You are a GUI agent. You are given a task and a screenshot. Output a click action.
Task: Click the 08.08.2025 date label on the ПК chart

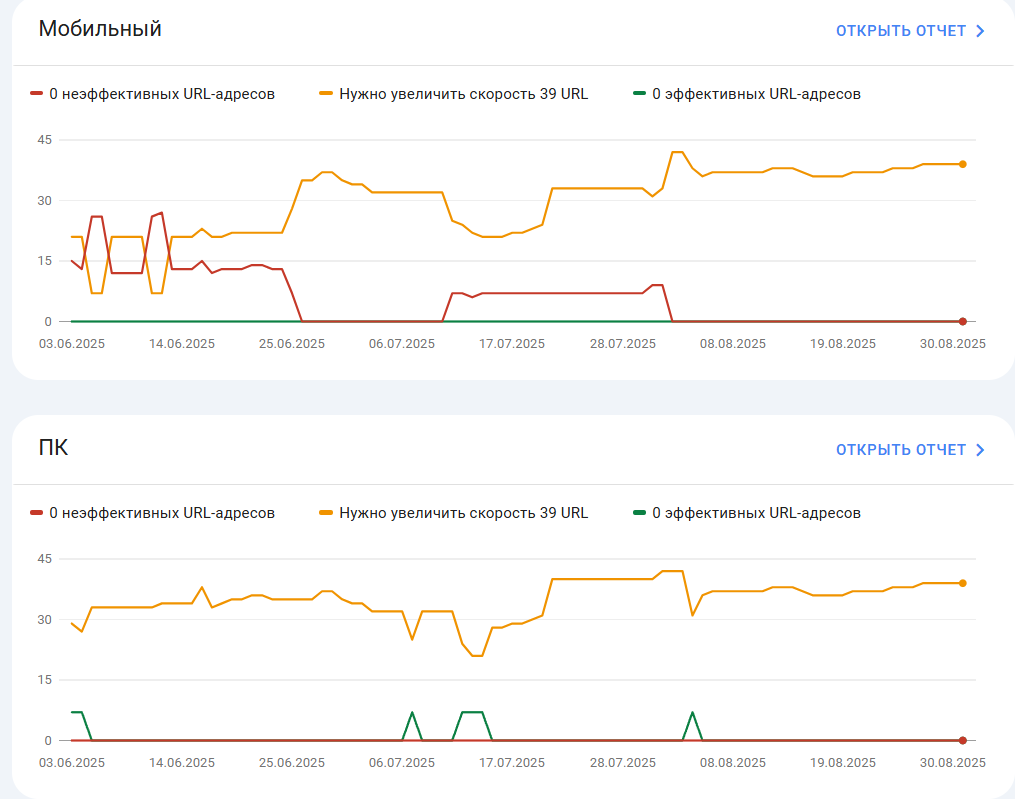coord(733,763)
